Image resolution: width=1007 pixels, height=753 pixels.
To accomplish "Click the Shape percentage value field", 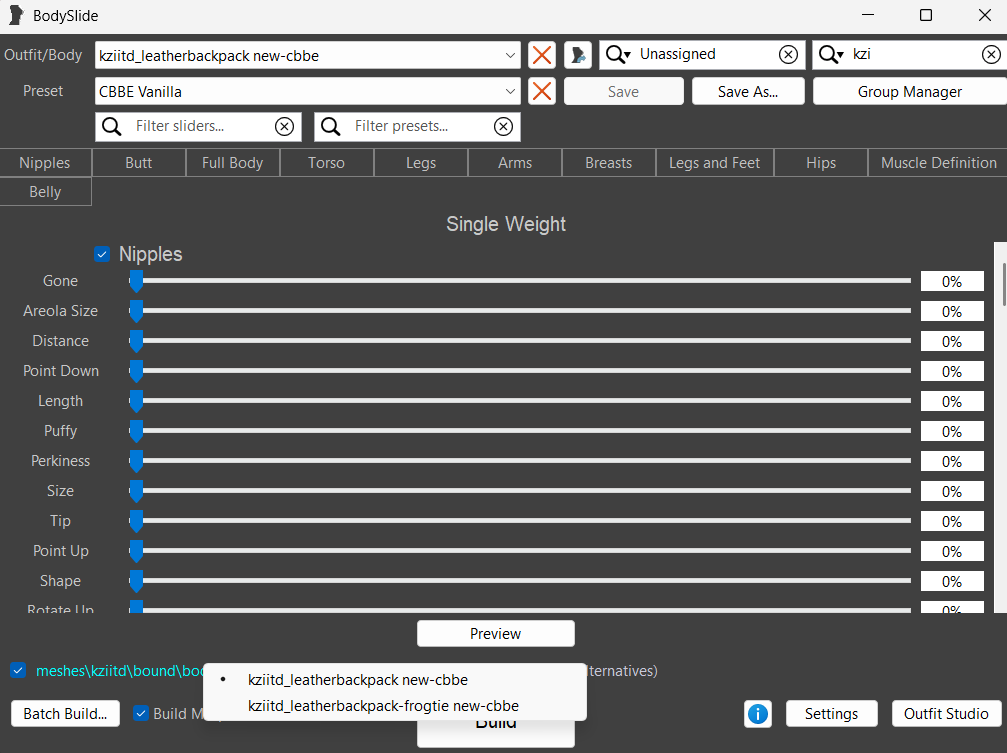I will pyautogui.click(x=952, y=581).
